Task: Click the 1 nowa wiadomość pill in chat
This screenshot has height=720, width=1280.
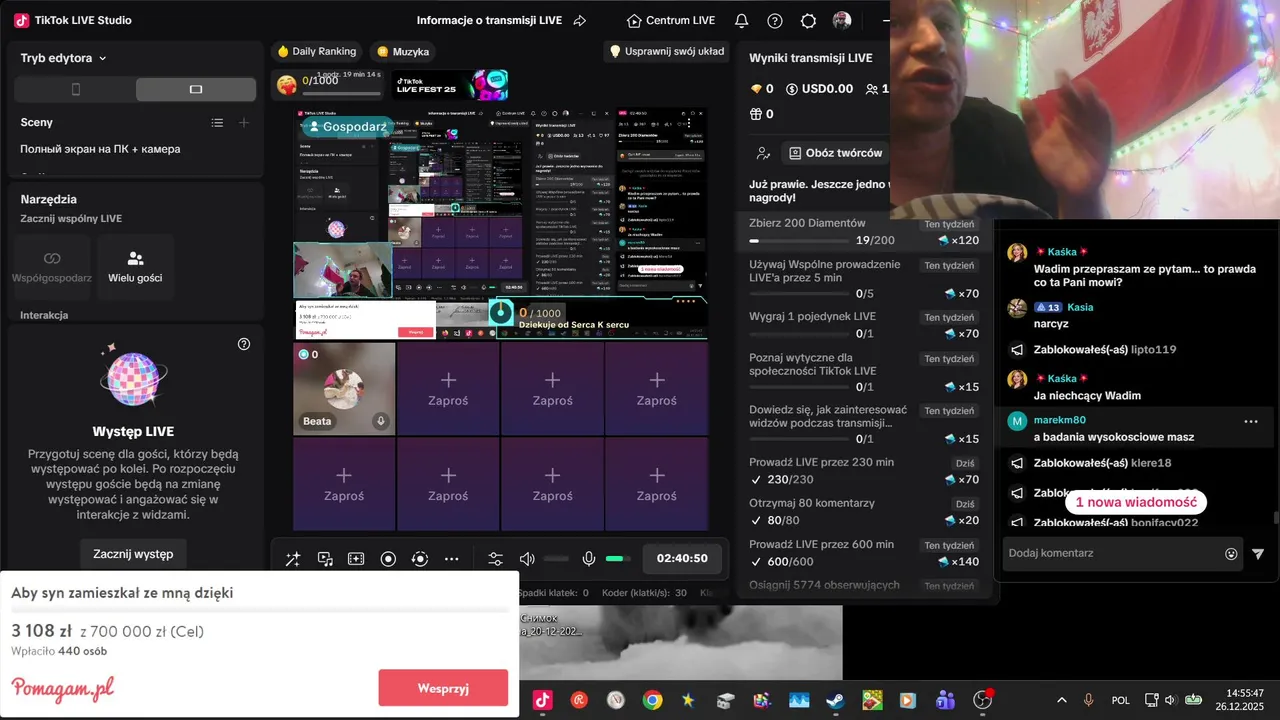Action: click(1136, 502)
